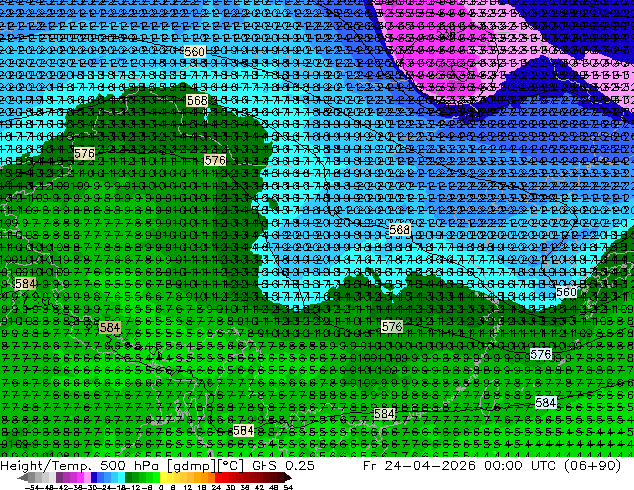Click the yellow swatch in the temperature legend

[163, 478]
